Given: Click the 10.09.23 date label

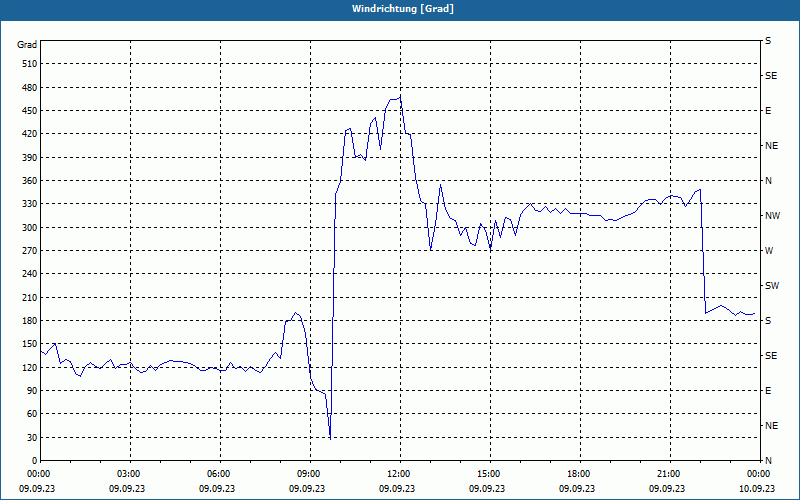Looking at the screenshot, I should click(757, 488).
